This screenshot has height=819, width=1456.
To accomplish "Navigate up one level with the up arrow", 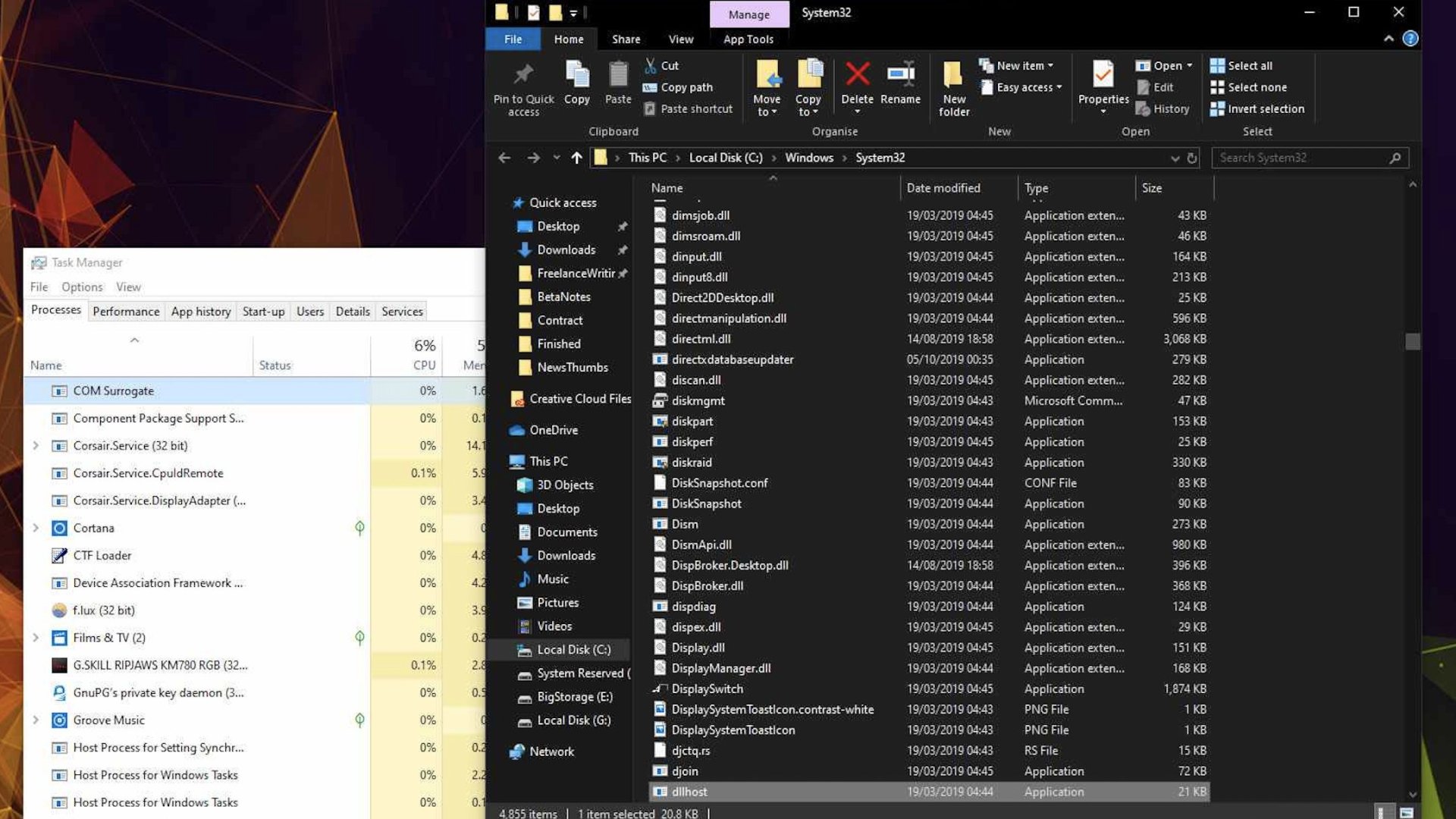I will [576, 158].
